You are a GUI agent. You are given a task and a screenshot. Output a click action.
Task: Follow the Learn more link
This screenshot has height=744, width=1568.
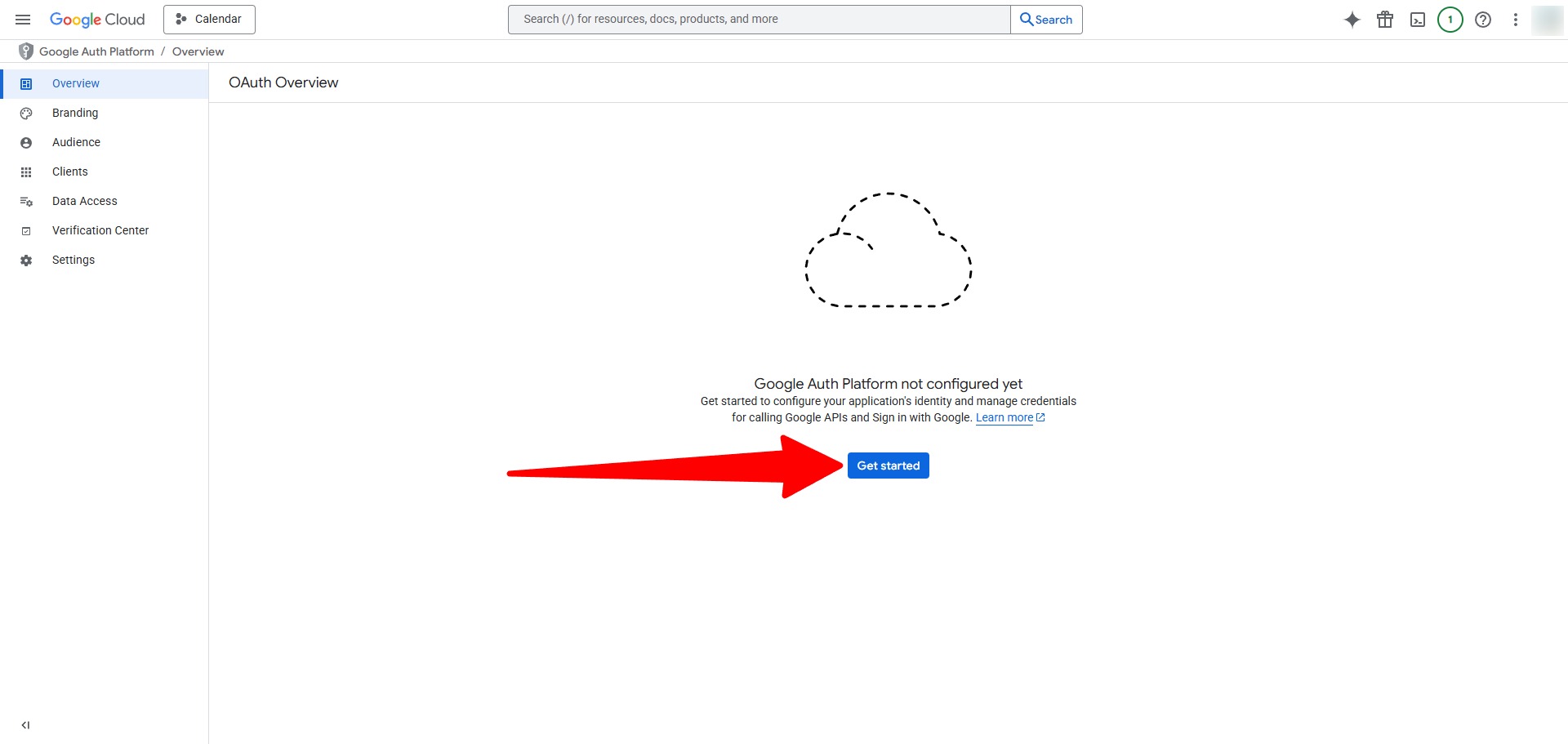point(1004,417)
